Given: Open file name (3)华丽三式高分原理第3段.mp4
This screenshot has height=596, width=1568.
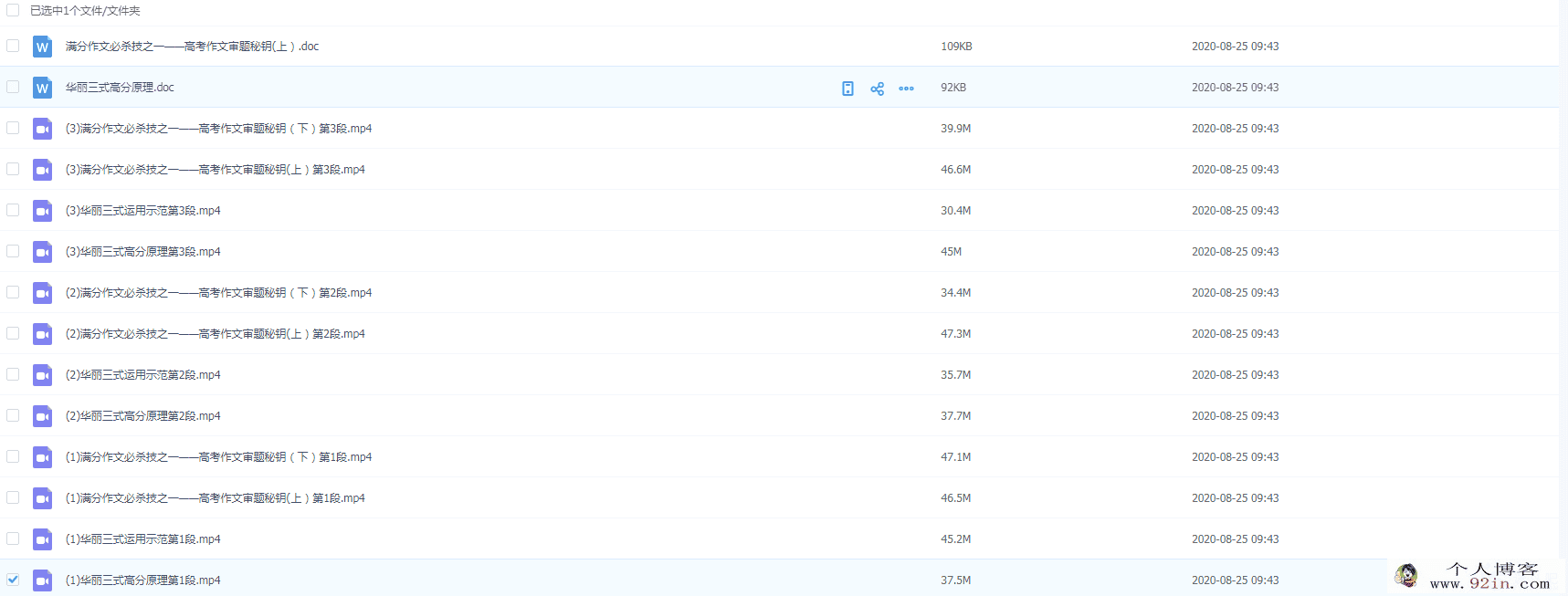Looking at the screenshot, I should (x=143, y=252).
